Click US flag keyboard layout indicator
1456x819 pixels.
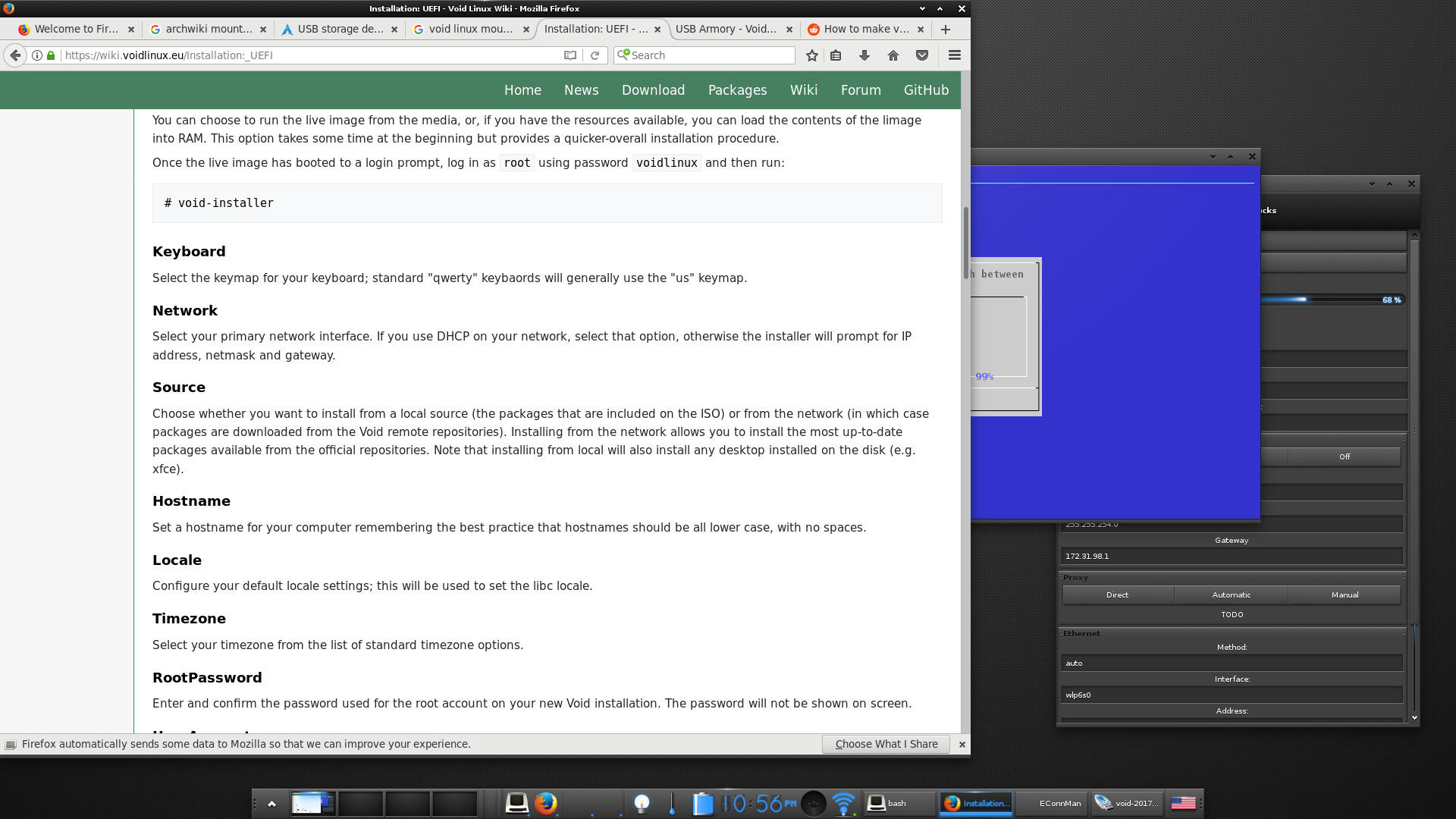[1183, 804]
